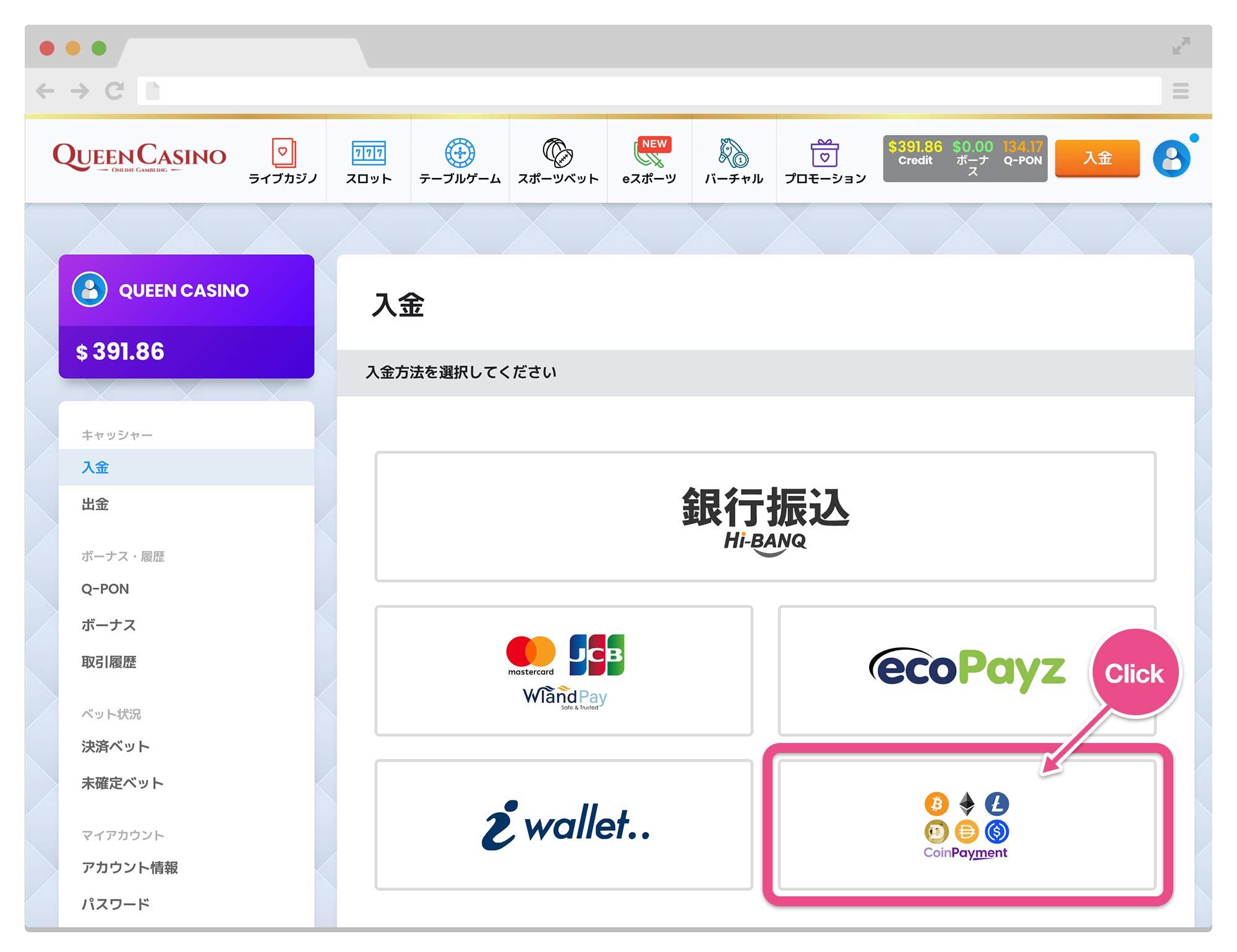Click the キャッシャー section label
Image resolution: width=1237 pixels, height=952 pixels.
117,435
